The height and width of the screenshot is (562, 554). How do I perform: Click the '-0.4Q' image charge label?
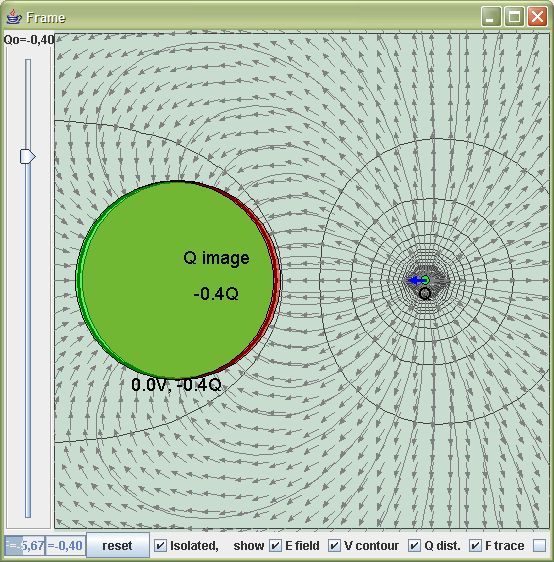tap(216, 294)
